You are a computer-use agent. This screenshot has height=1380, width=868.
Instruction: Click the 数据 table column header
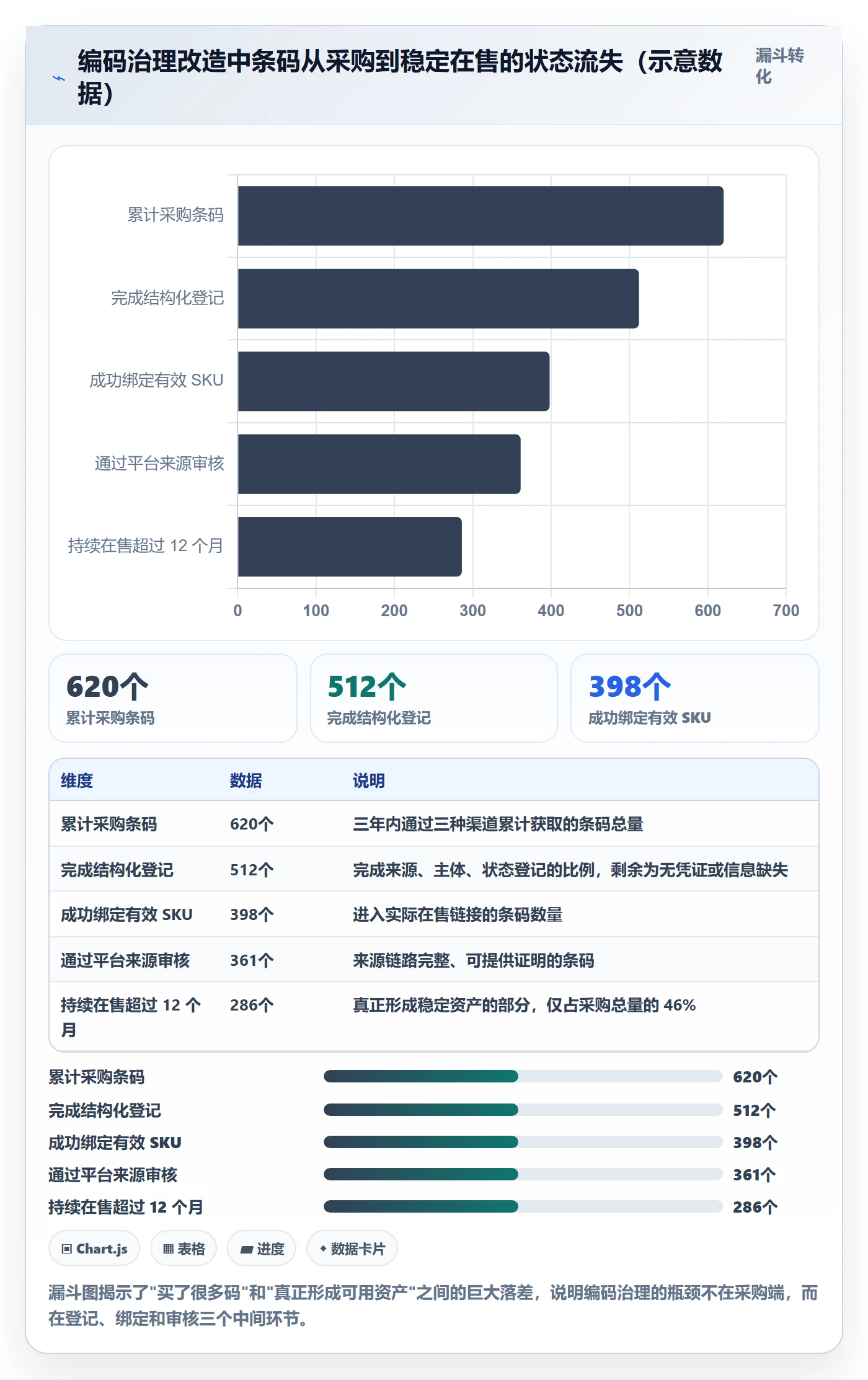[246, 781]
